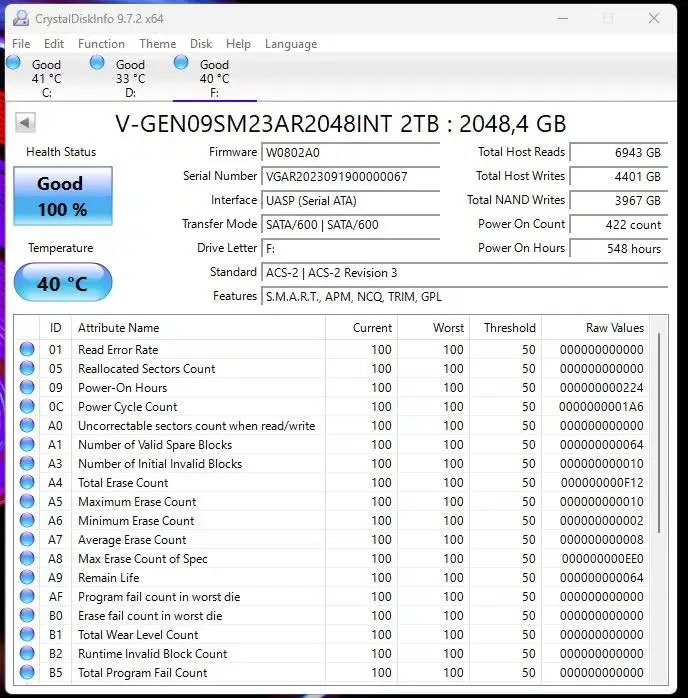Click the Firmware field W0802A0
Viewport: 688px width, 698px height.
tap(351, 153)
